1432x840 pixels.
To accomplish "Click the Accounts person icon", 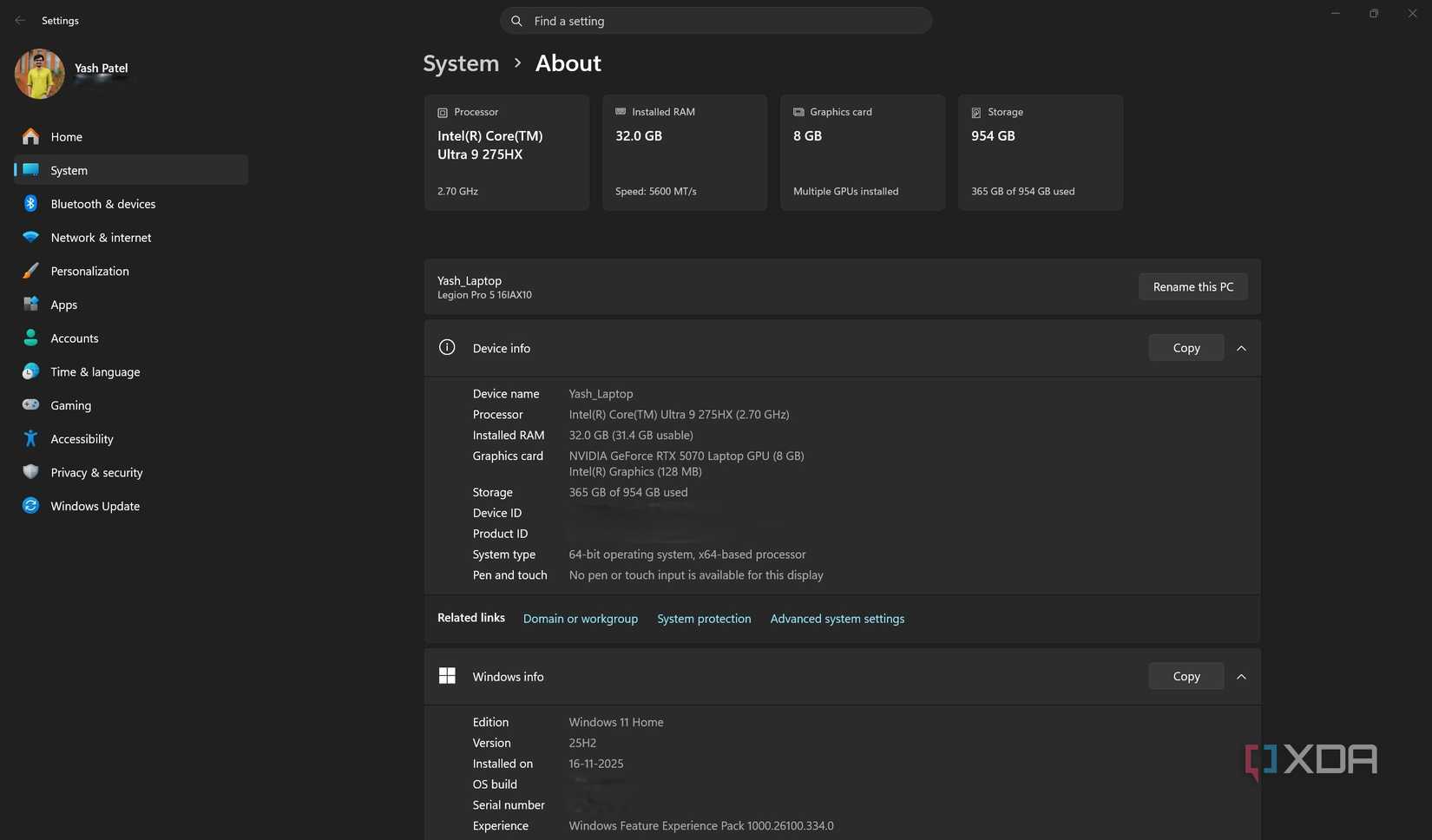I will [30, 338].
